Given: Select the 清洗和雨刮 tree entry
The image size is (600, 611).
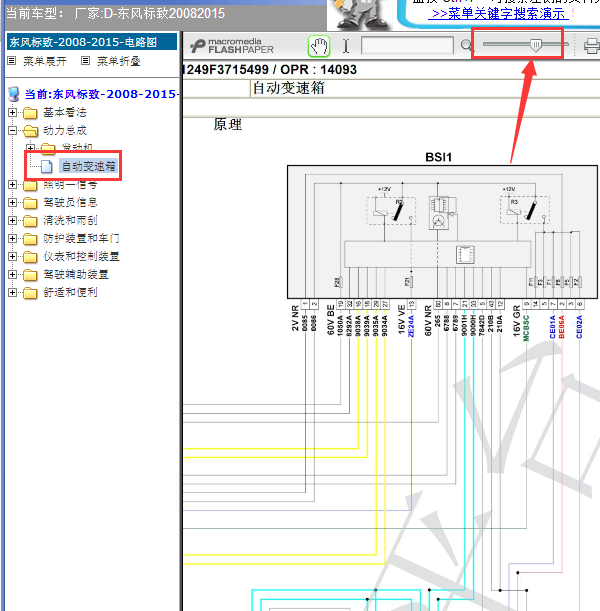Looking at the screenshot, I should click(x=70, y=220).
